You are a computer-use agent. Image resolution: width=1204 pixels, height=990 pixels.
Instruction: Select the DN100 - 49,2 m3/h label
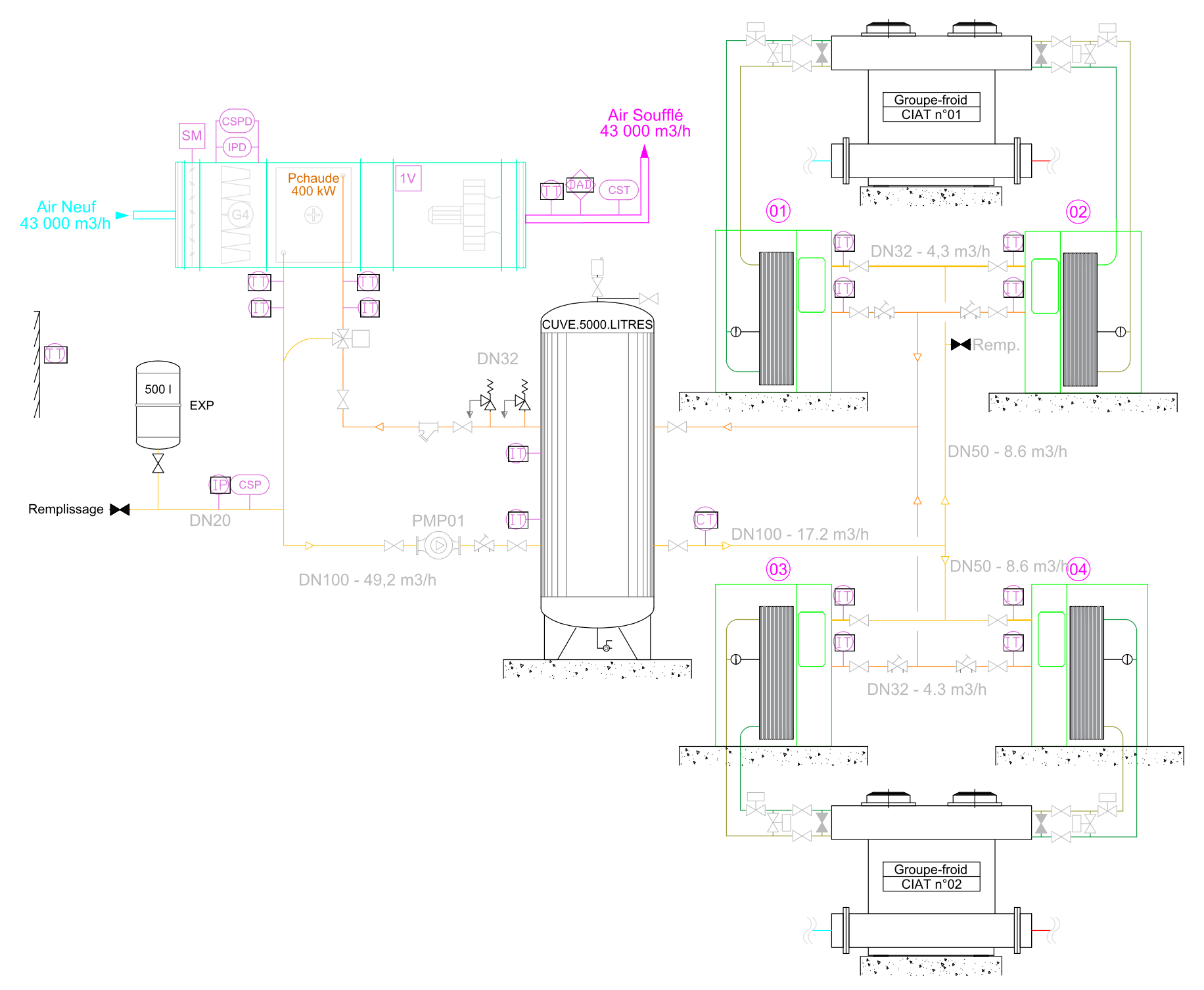[x=367, y=580]
